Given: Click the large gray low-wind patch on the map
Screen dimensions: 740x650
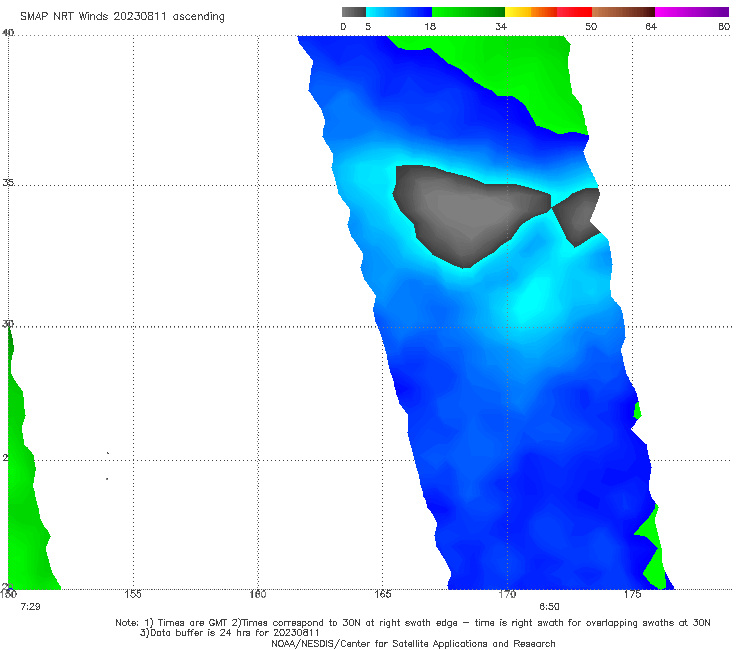Looking at the screenshot, I should (467, 212).
